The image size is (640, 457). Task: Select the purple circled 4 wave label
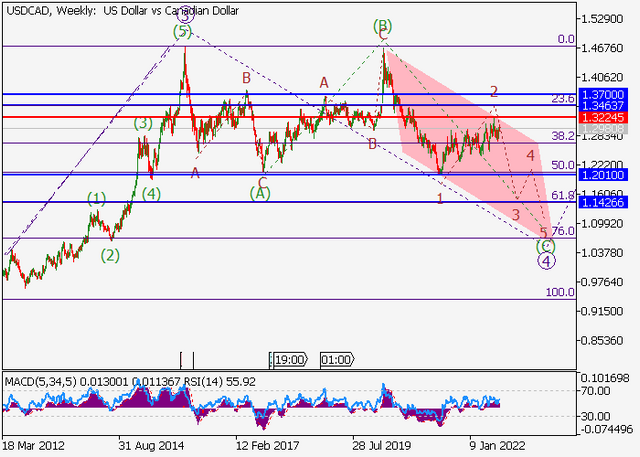tap(546, 261)
